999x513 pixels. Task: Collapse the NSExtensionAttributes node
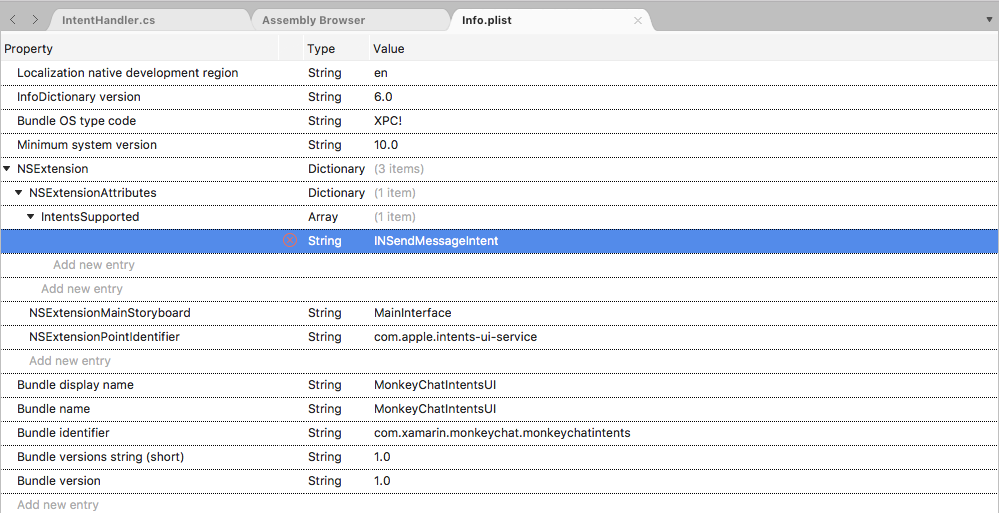(x=19, y=193)
